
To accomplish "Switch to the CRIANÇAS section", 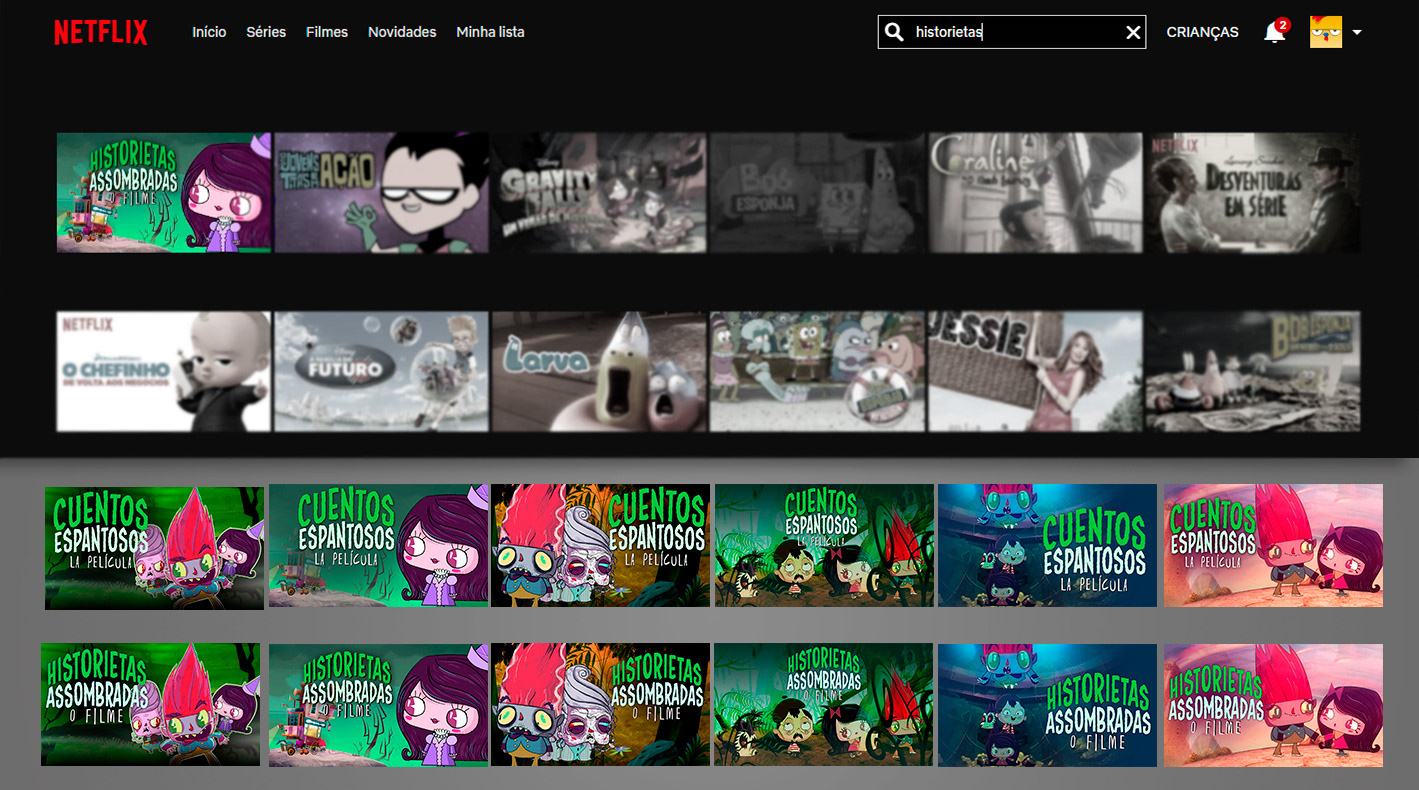I will [1202, 32].
